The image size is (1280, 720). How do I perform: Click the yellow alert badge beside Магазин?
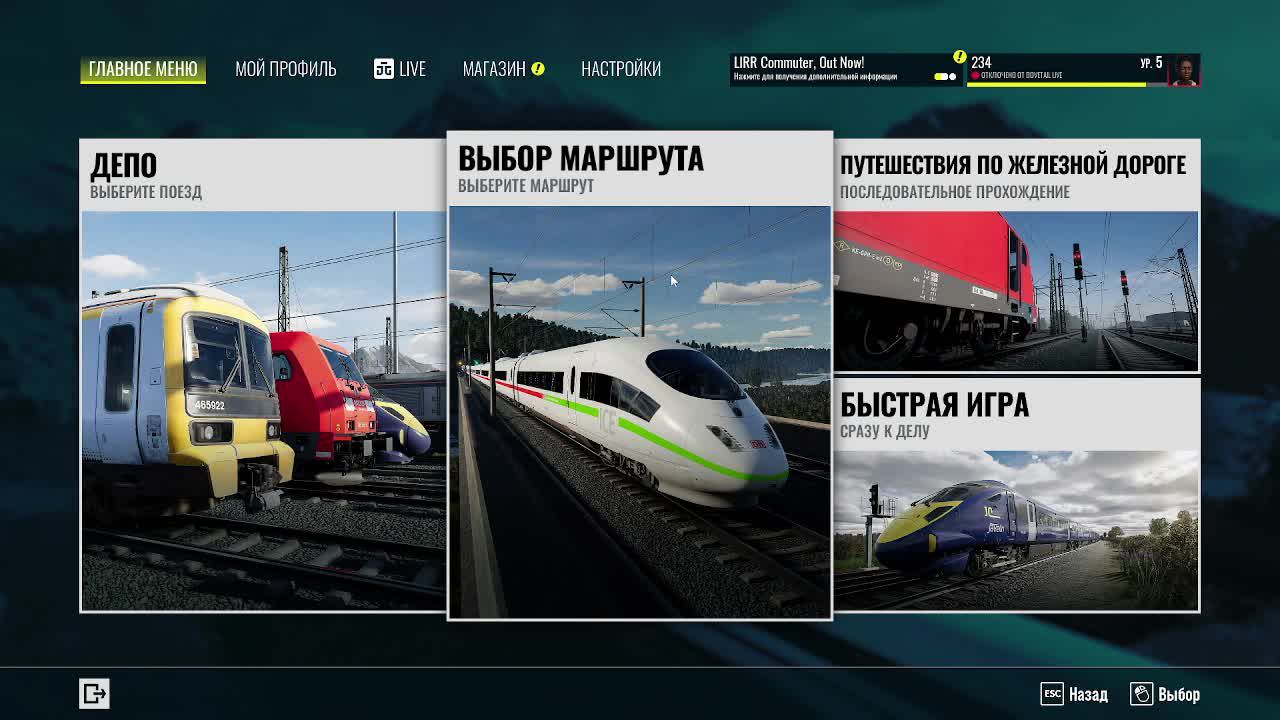[538, 69]
